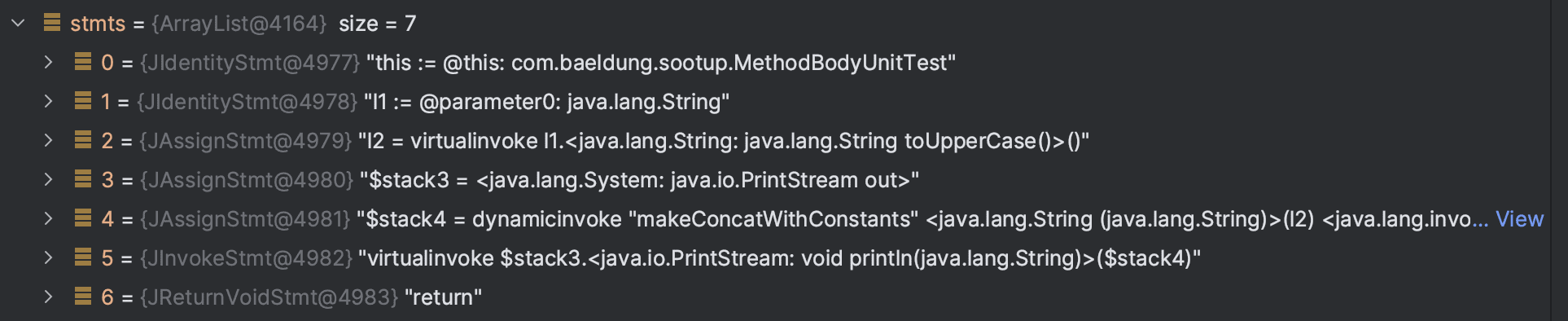Click the field icon of element 0
The width and height of the screenshot is (1568, 321).
pos(83,62)
